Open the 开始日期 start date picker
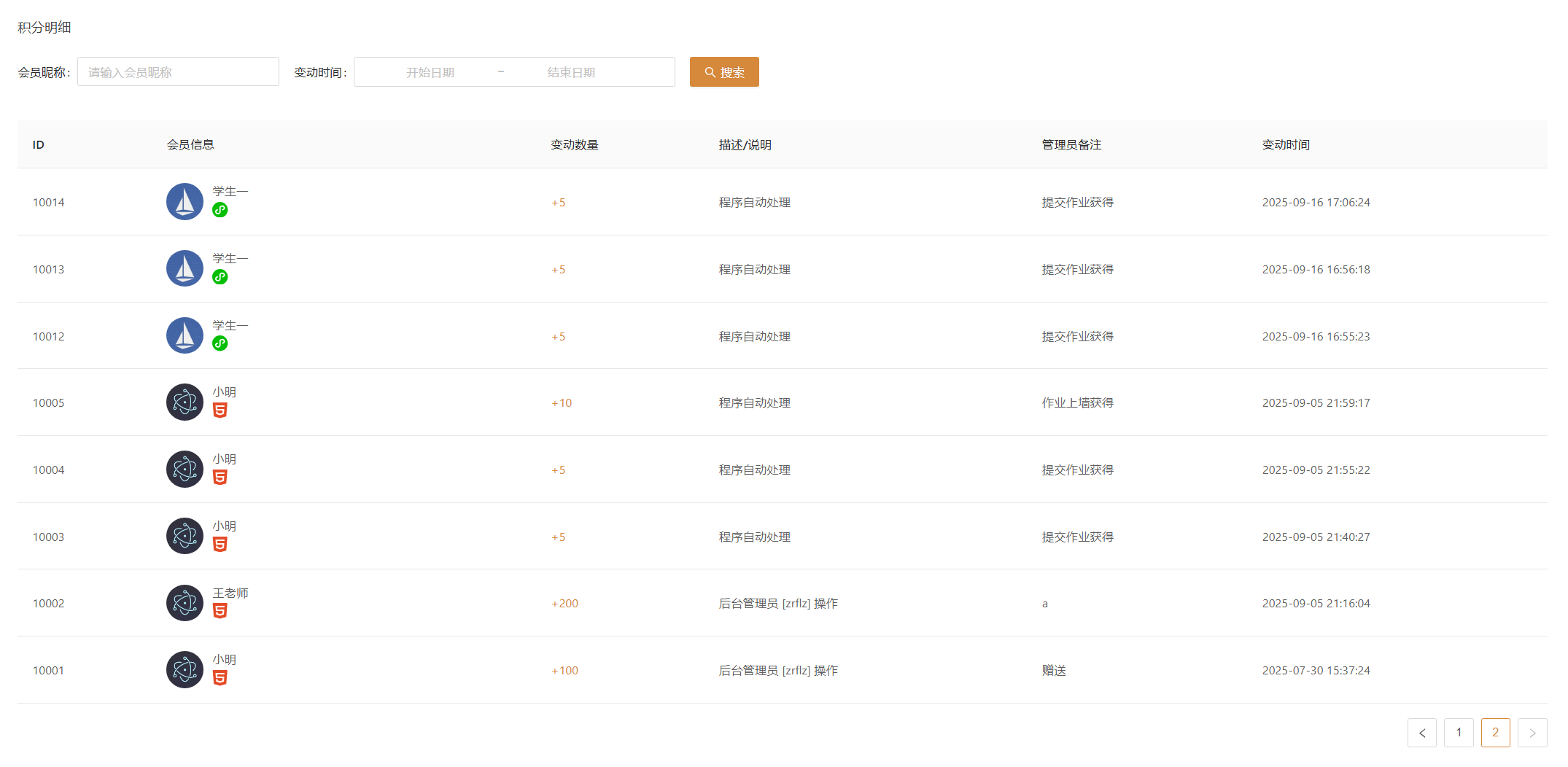Image resolution: width=1568 pixels, height=767 pixels. pyautogui.click(x=430, y=72)
